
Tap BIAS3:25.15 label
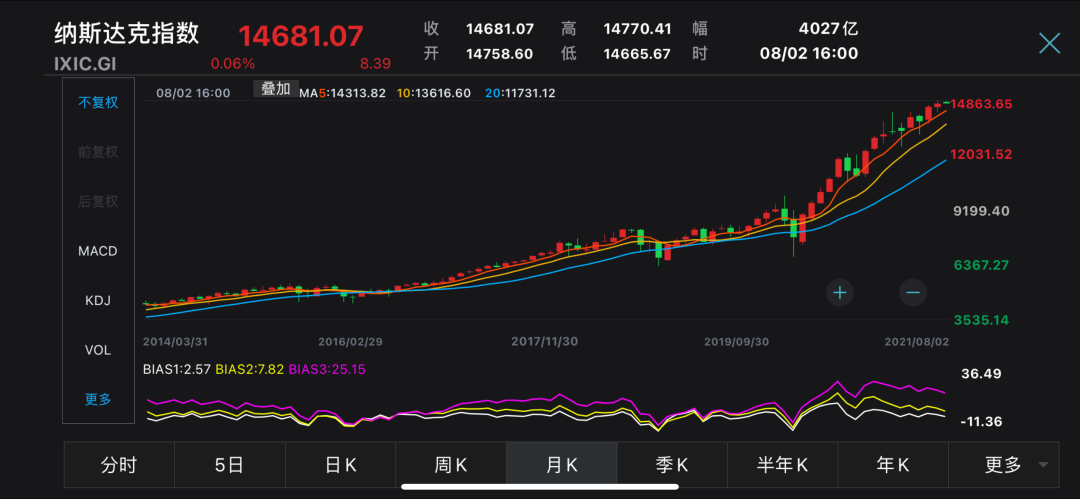coord(326,369)
